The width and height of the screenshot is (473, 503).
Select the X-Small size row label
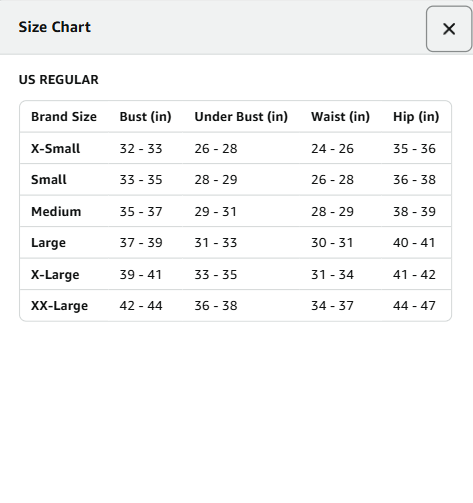(56, 148)
